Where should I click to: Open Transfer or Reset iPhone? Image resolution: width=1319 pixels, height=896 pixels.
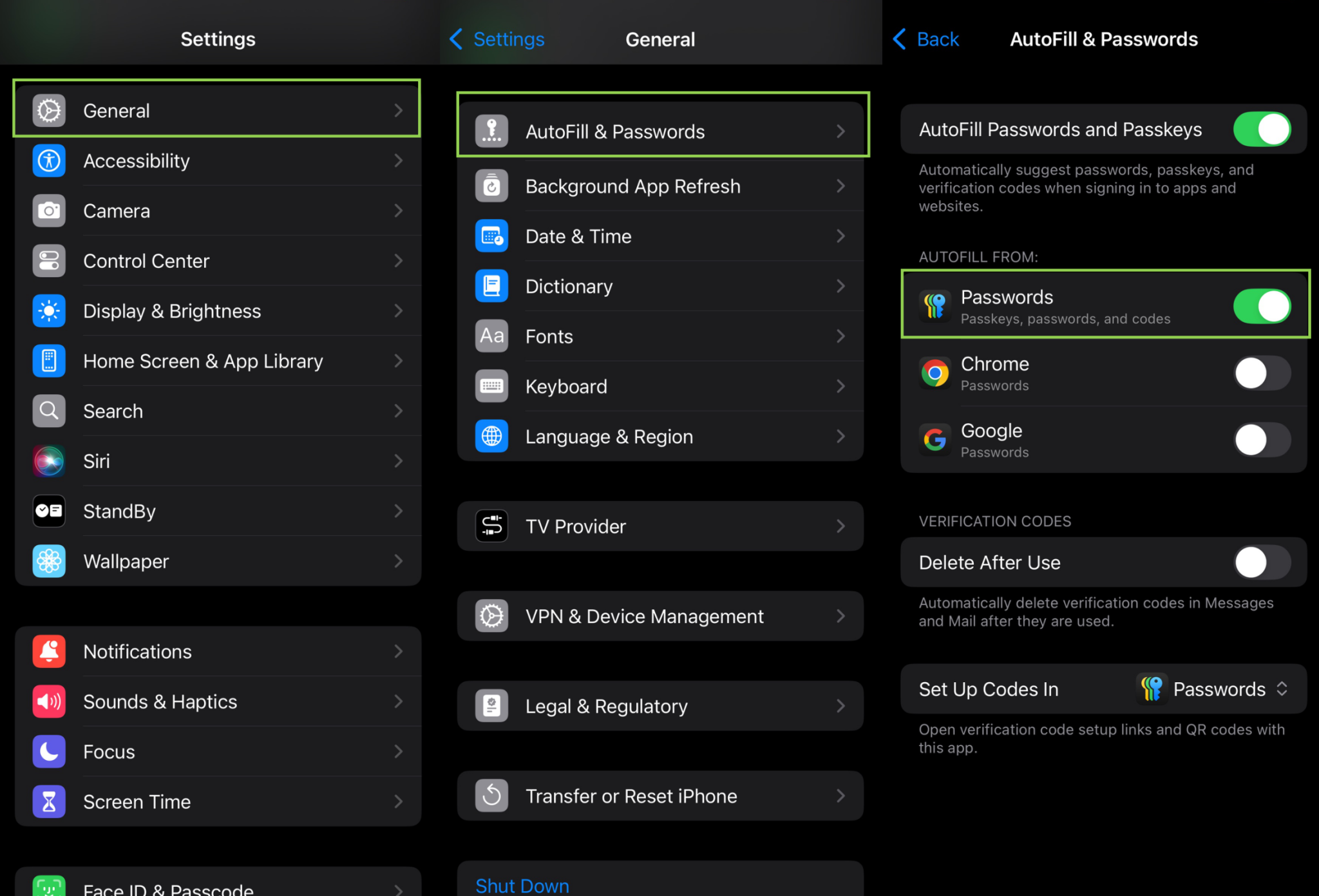tap(659, 796)
